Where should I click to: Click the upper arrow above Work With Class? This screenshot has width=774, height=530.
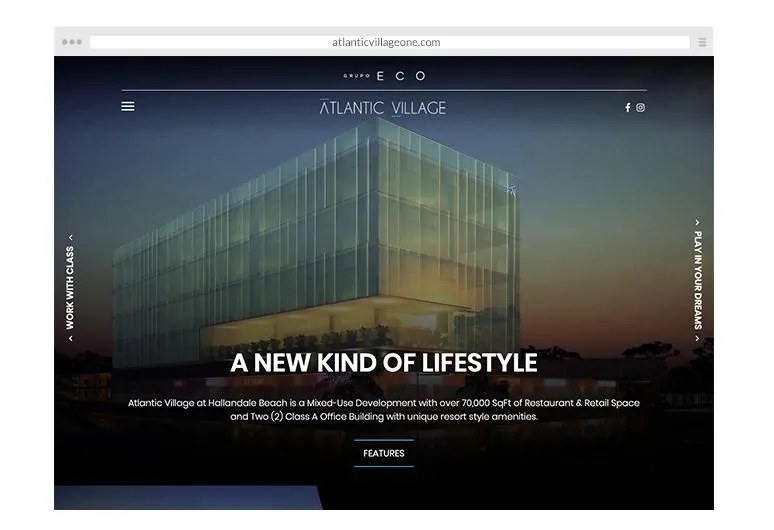71,238
